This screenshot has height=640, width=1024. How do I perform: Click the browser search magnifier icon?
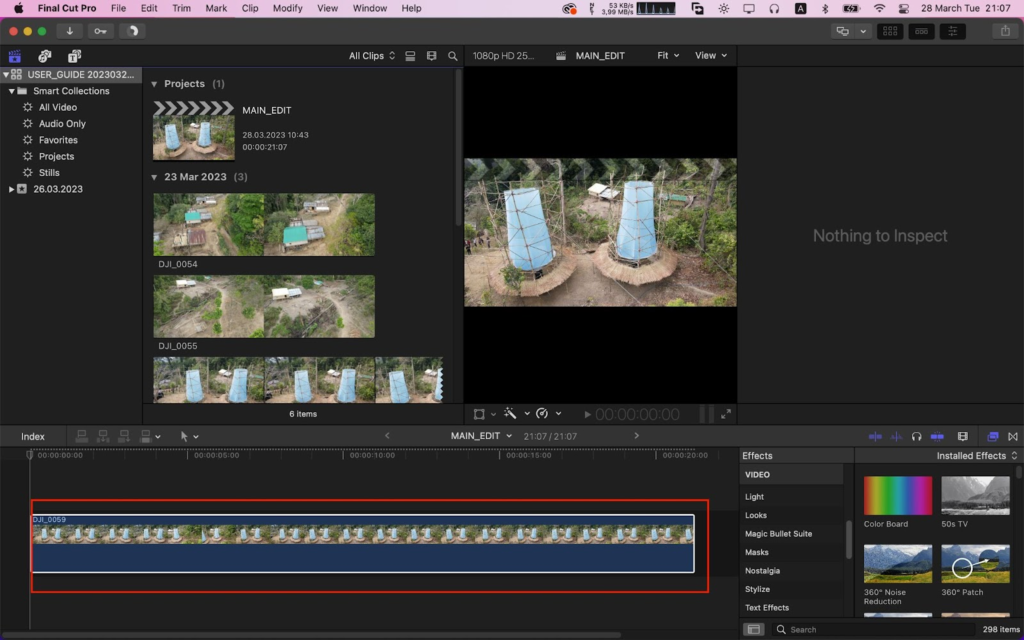click(x=453, y=56)
